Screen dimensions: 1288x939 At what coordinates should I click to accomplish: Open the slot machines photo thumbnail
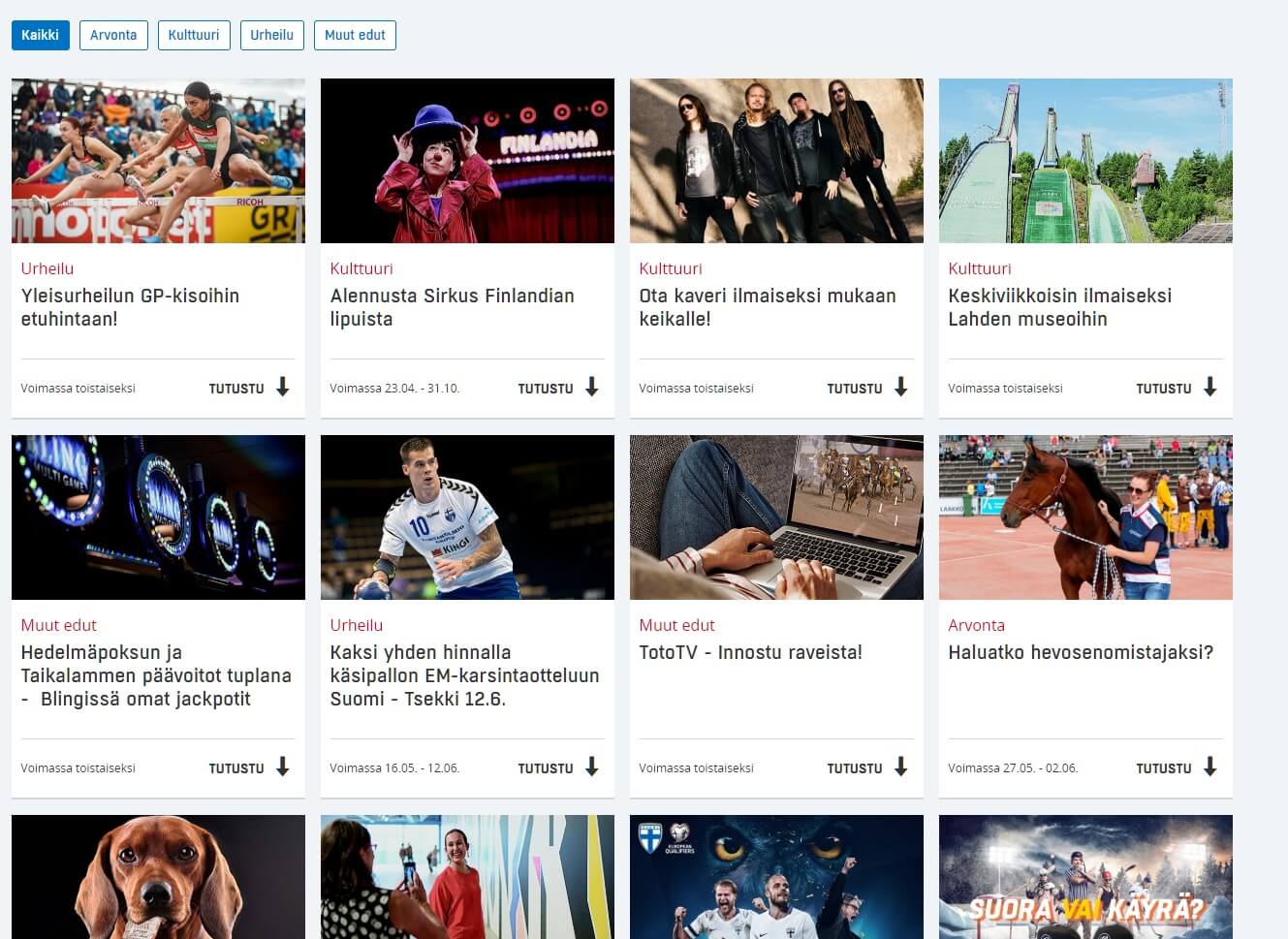pyautogui.click(x=158, y=517)
